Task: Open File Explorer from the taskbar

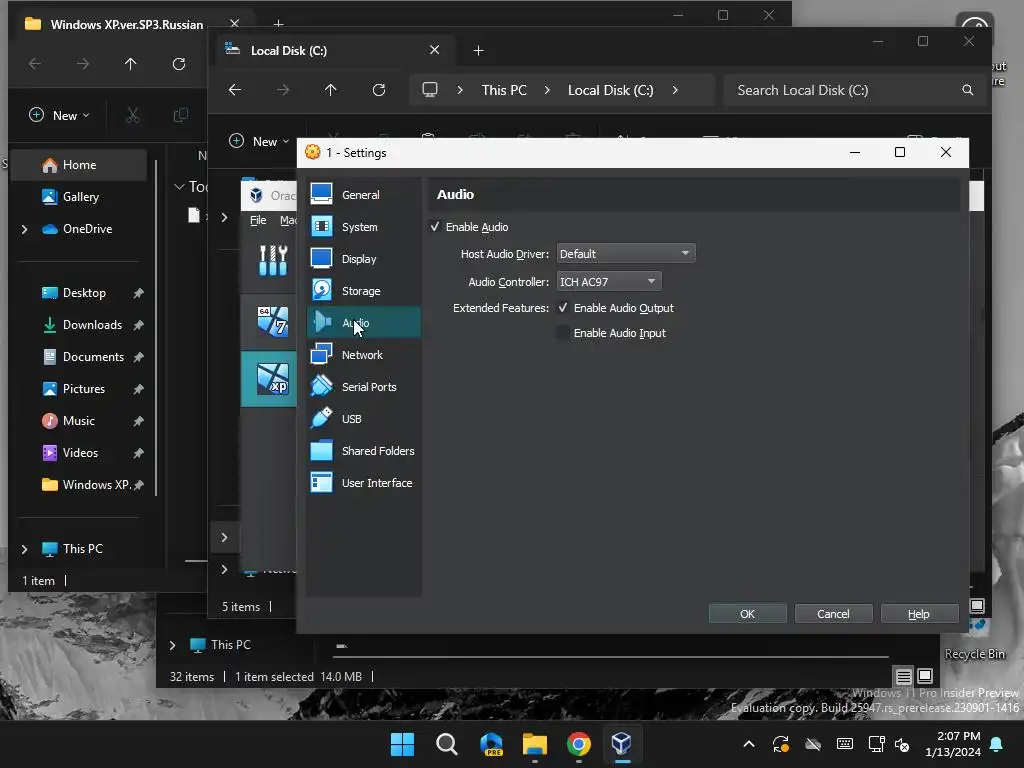Action: (x=535, y=744)
